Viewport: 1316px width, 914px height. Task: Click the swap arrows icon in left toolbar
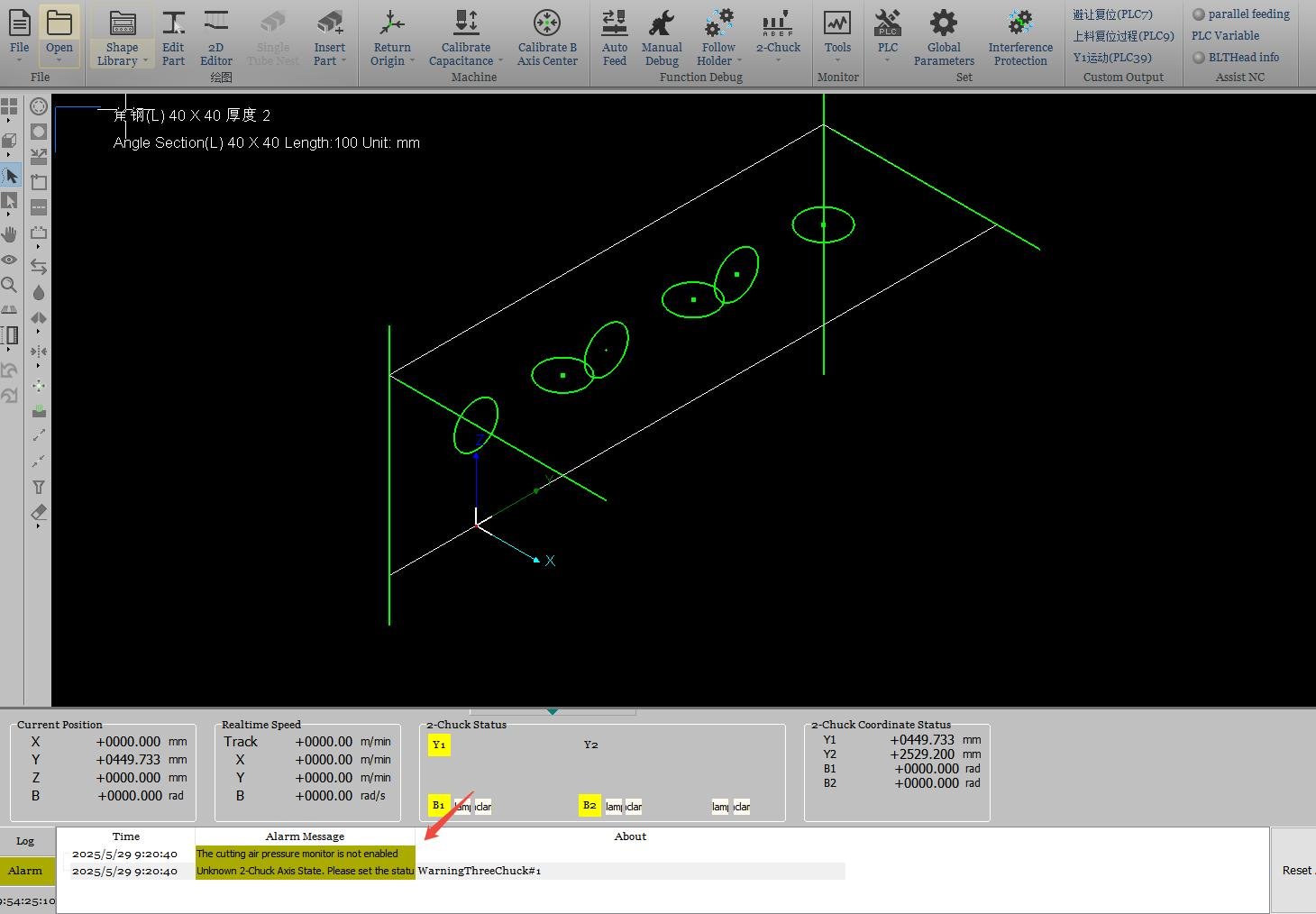click(x=39, y=267)
